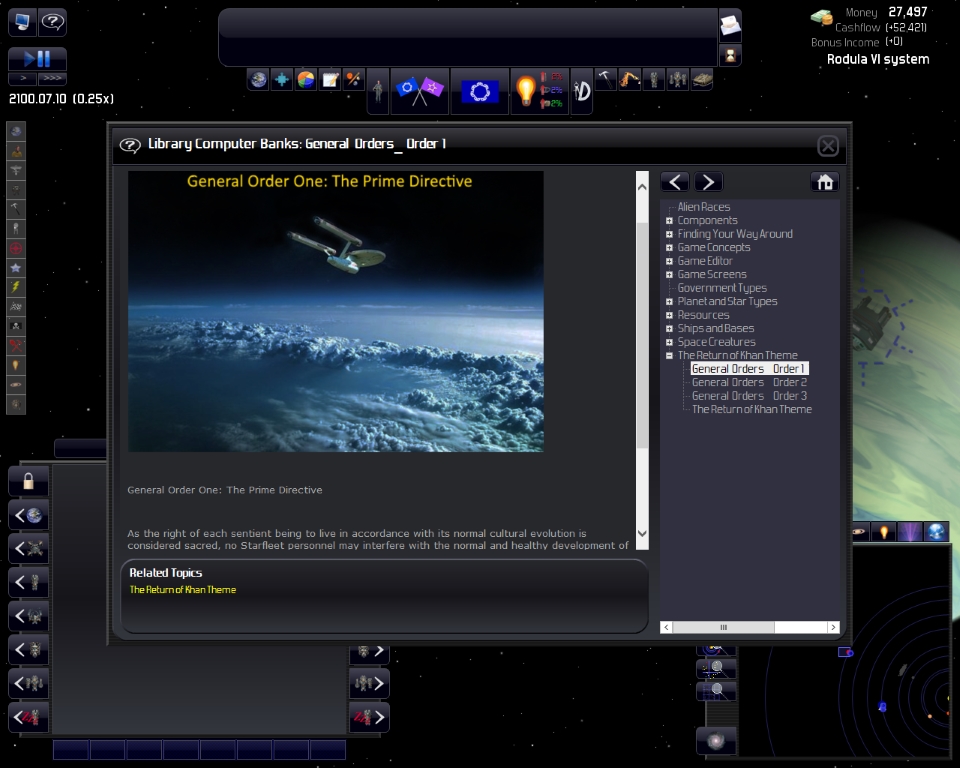This screenshot has width=960, height=768.
Task: Click the article scrollbar up arrow
Action: (642, 187)
